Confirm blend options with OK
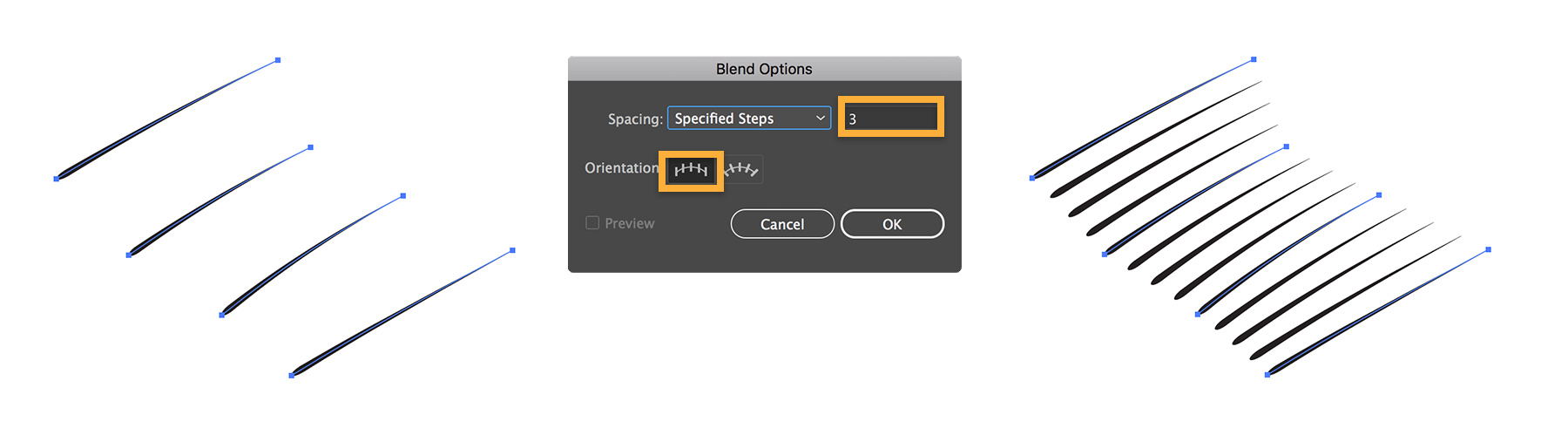The image size is (1568, 435). click(x=892, y=224)
